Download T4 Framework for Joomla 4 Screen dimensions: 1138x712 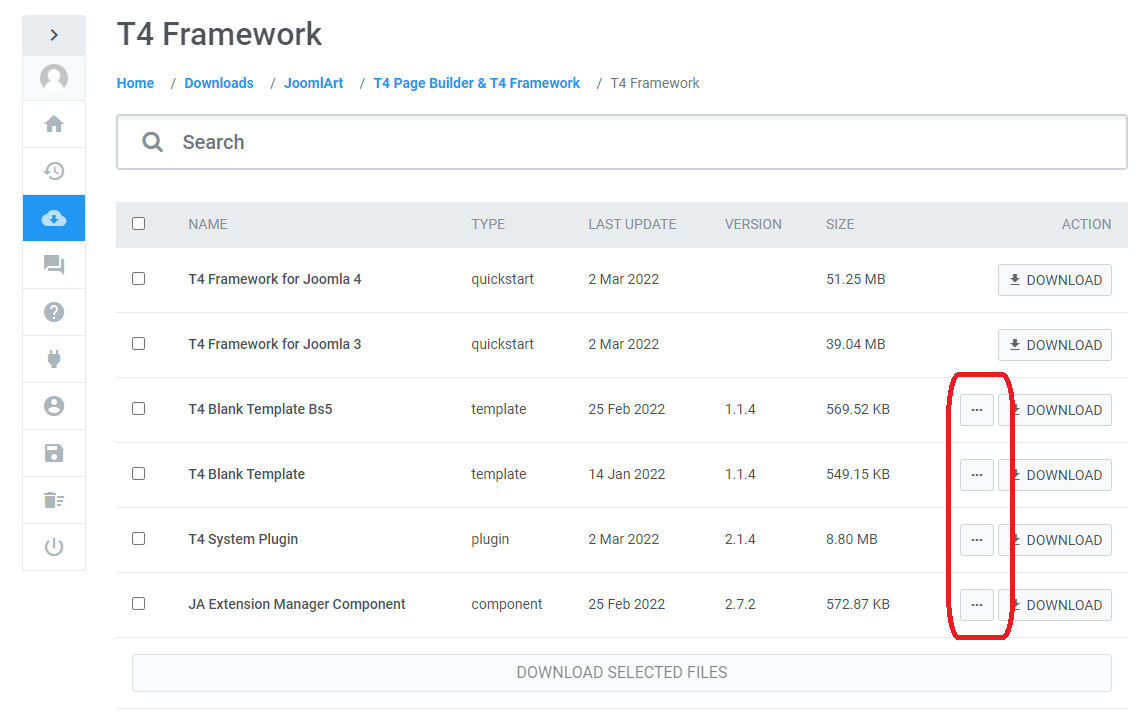[x=1054, y=280]
